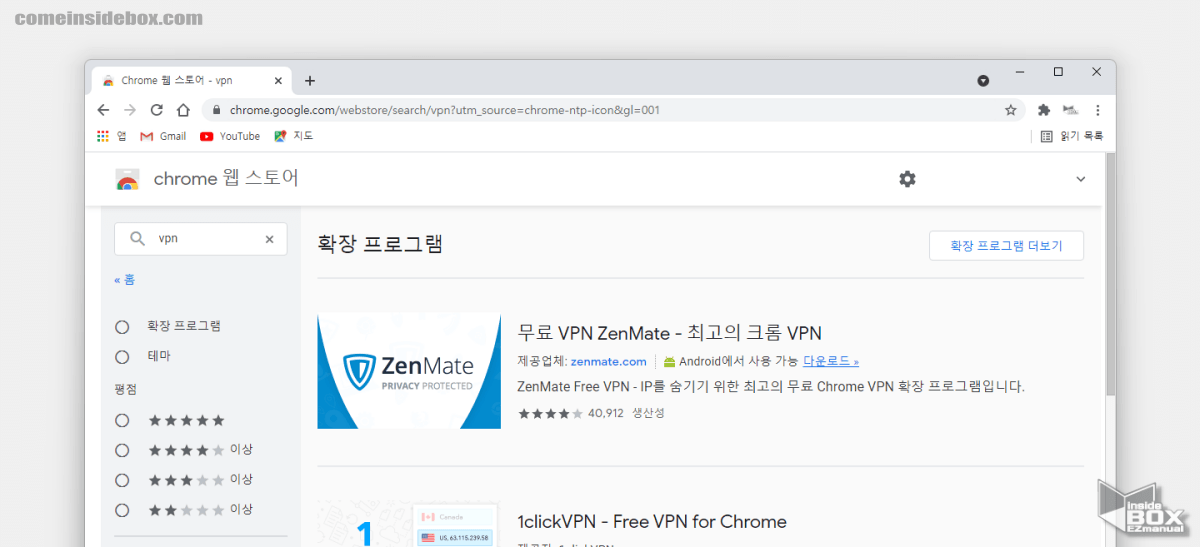Open a new browser tab

pos(310,81)
